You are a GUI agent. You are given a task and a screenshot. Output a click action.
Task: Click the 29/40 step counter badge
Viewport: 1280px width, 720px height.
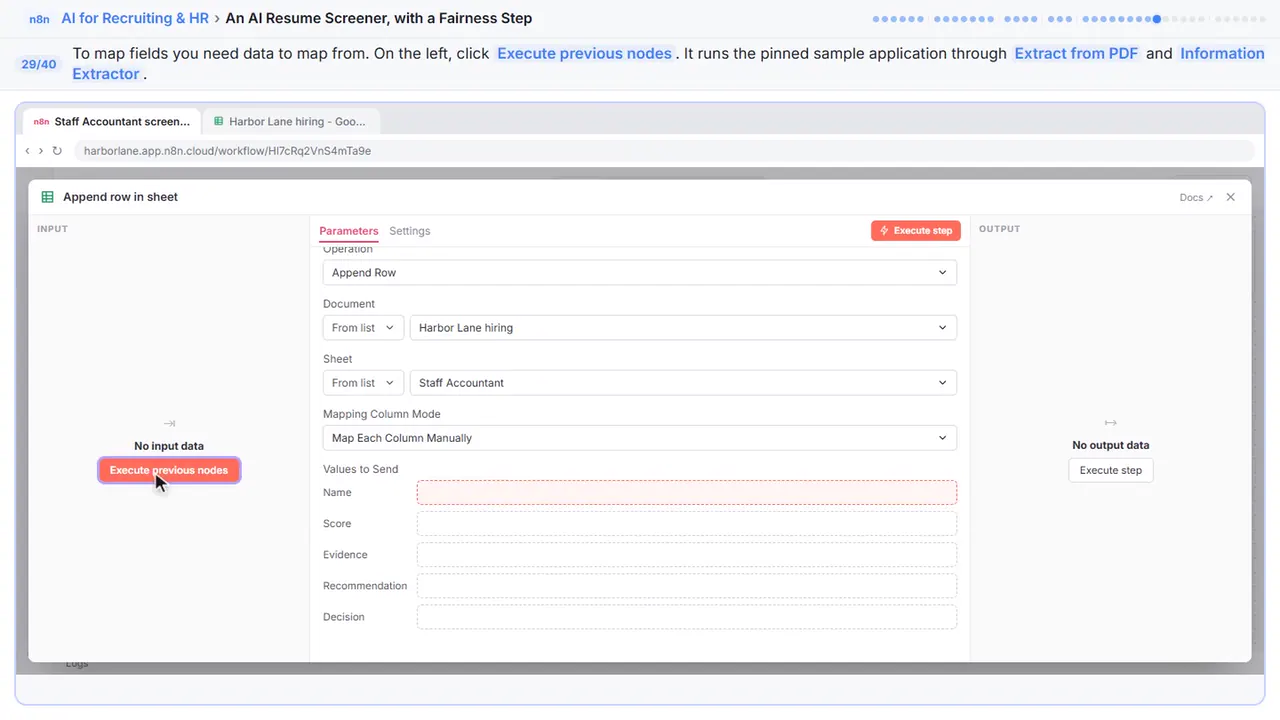pyautogui.click(x=39, y=64)
